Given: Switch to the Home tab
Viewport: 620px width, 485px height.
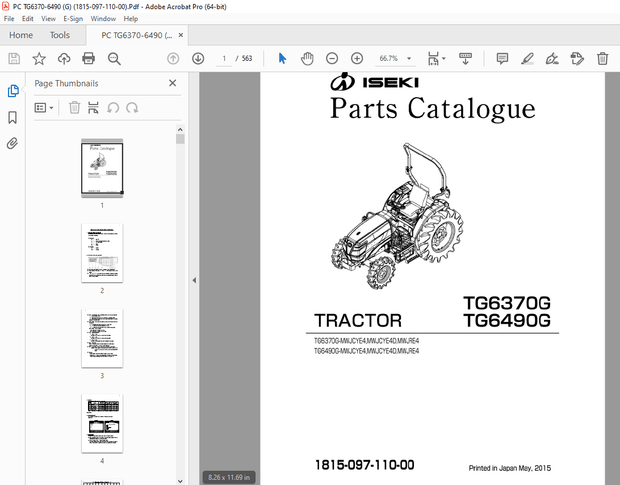Looking at the screenshot, I should pos(21,35).
